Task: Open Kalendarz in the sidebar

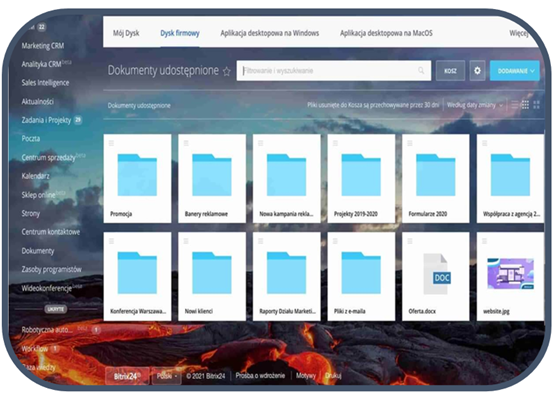Action: 35,176
